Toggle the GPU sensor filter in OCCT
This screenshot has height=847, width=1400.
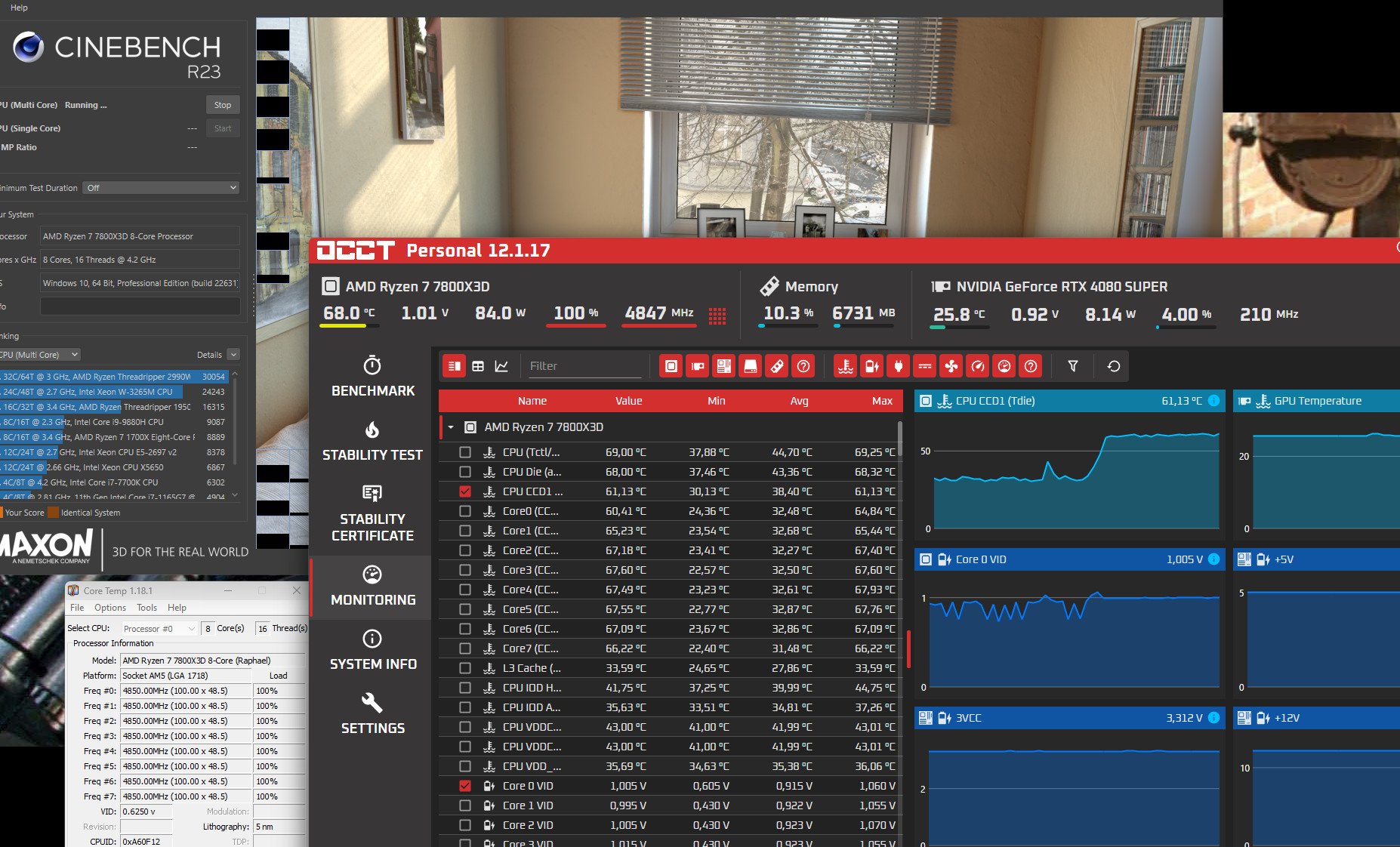pyautogui.click(x=698, y=366)
